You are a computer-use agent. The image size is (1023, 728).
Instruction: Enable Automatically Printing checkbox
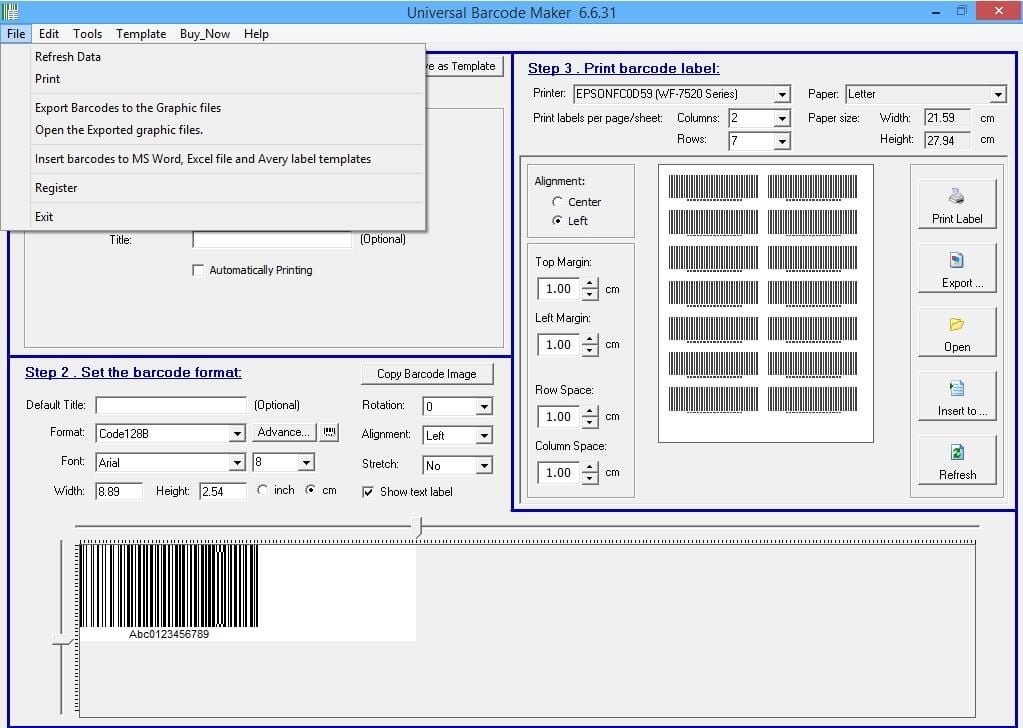[x=198, y=270]
